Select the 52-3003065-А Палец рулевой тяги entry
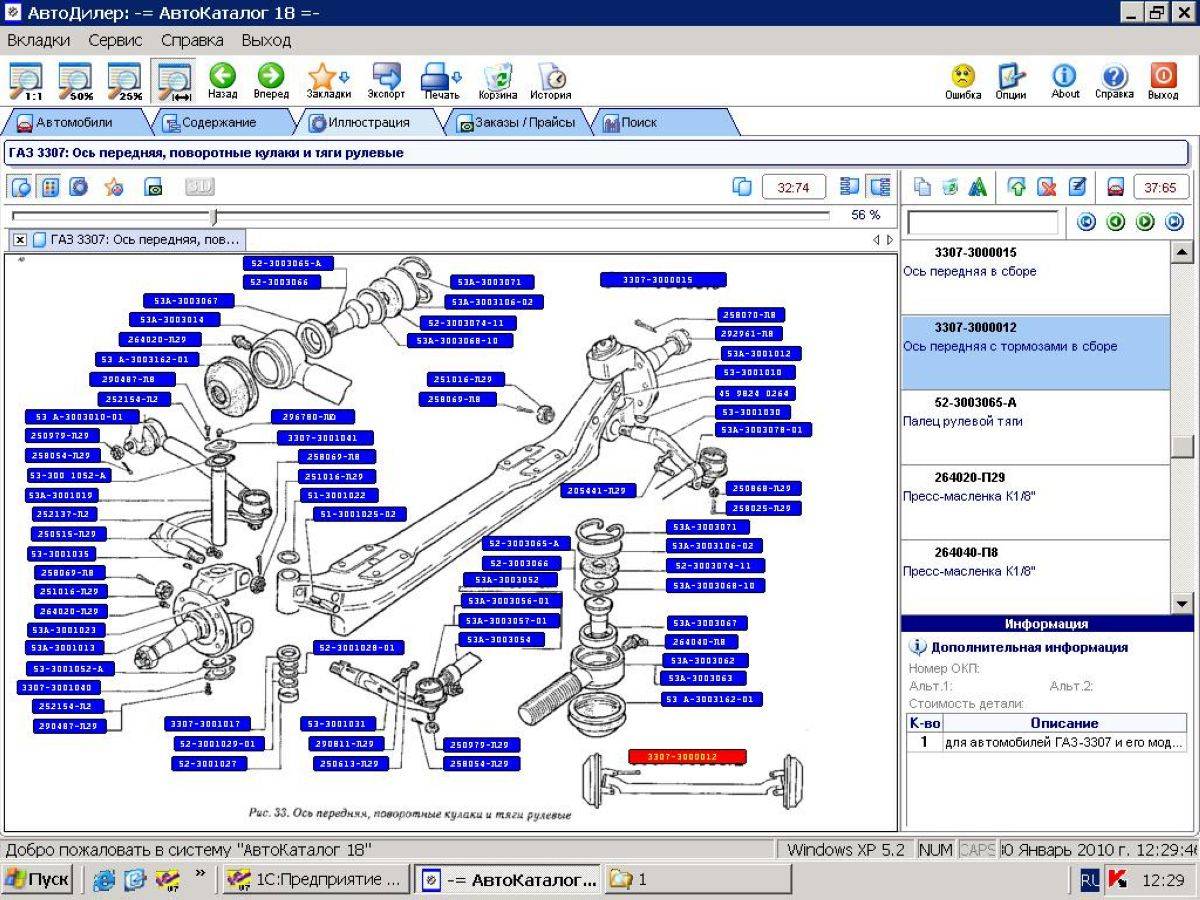 [x=1035, y=427]
